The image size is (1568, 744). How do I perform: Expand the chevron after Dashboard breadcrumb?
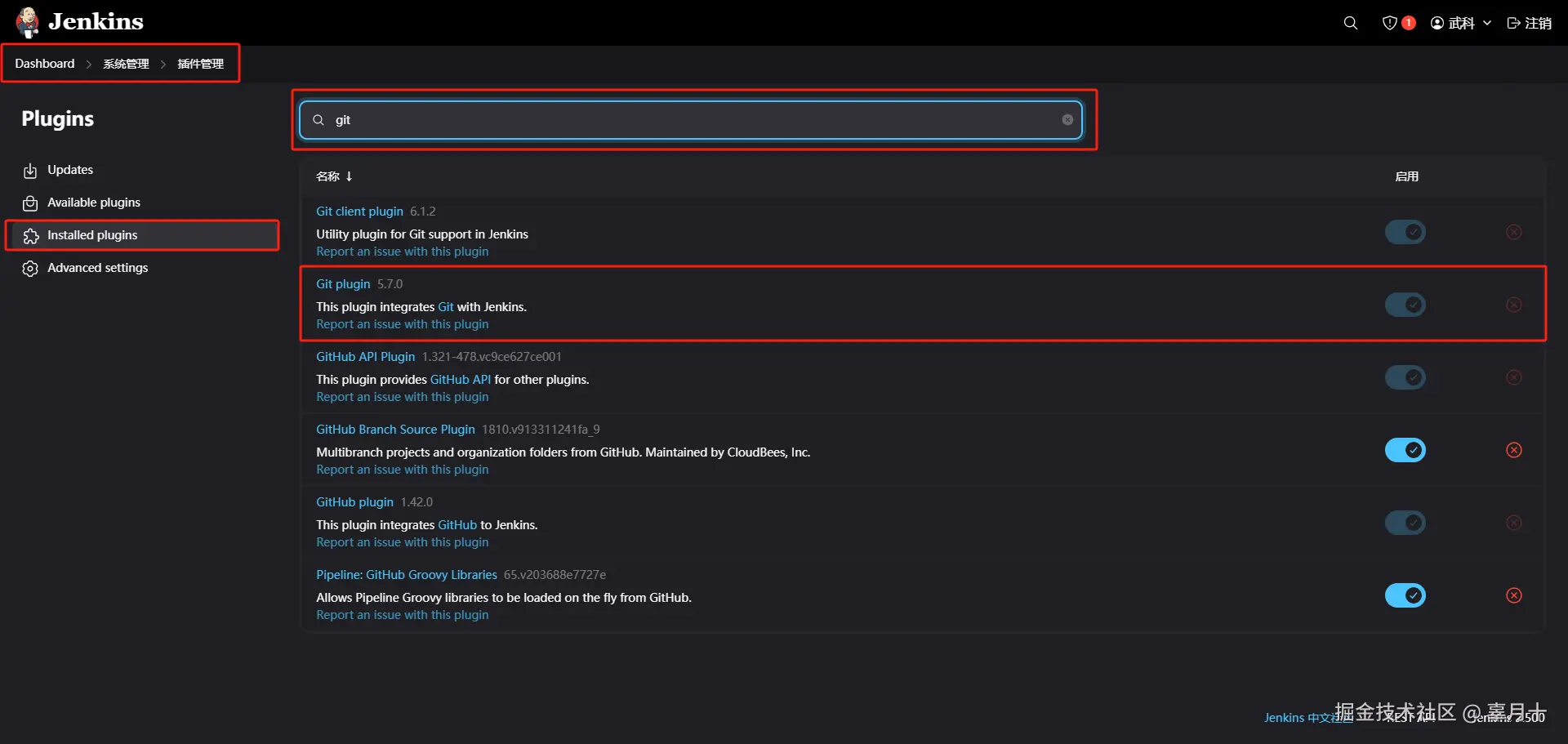(89, 65)
